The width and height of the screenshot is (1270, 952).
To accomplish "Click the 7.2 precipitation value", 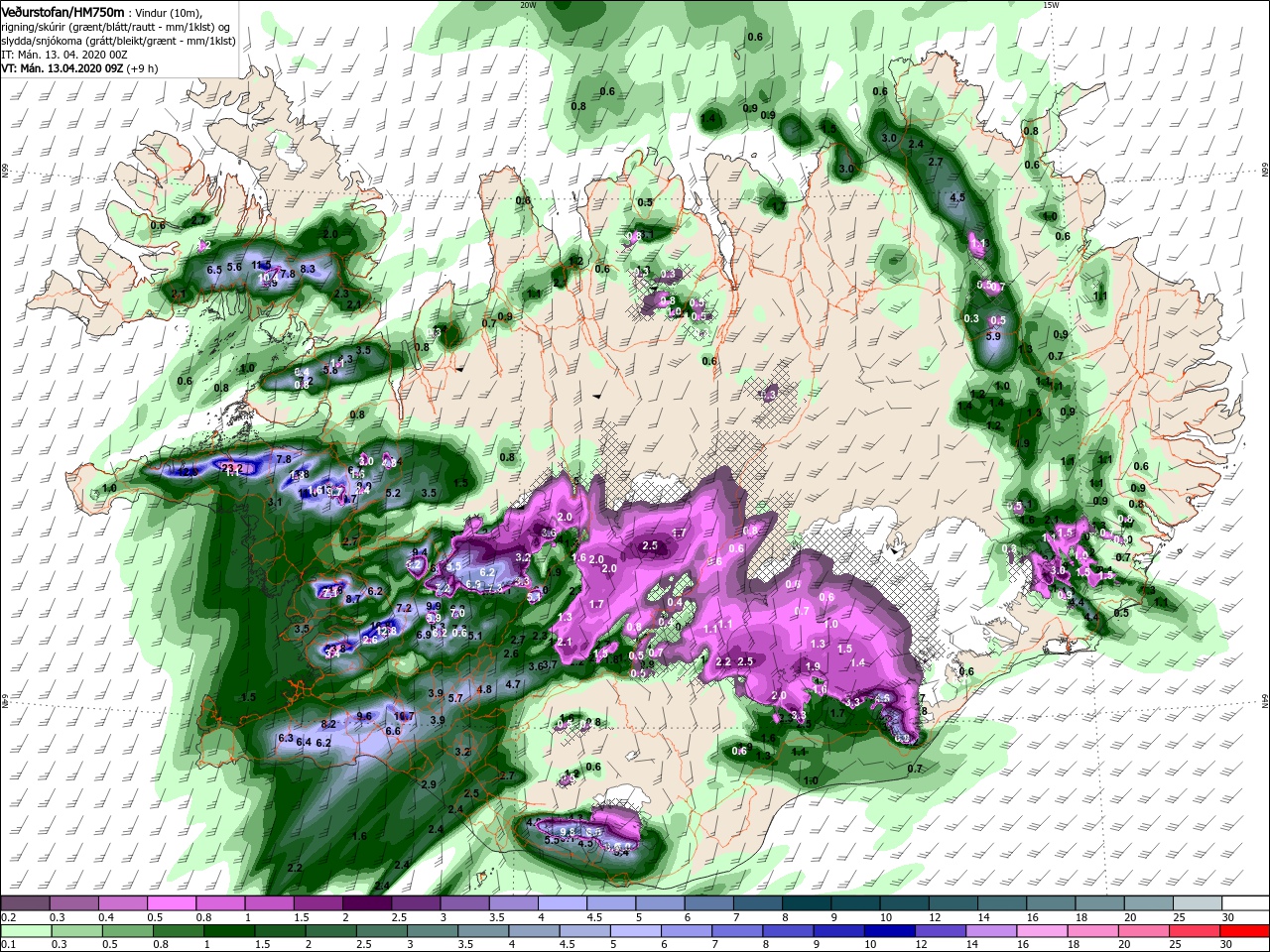I will (x=404, y=608).
